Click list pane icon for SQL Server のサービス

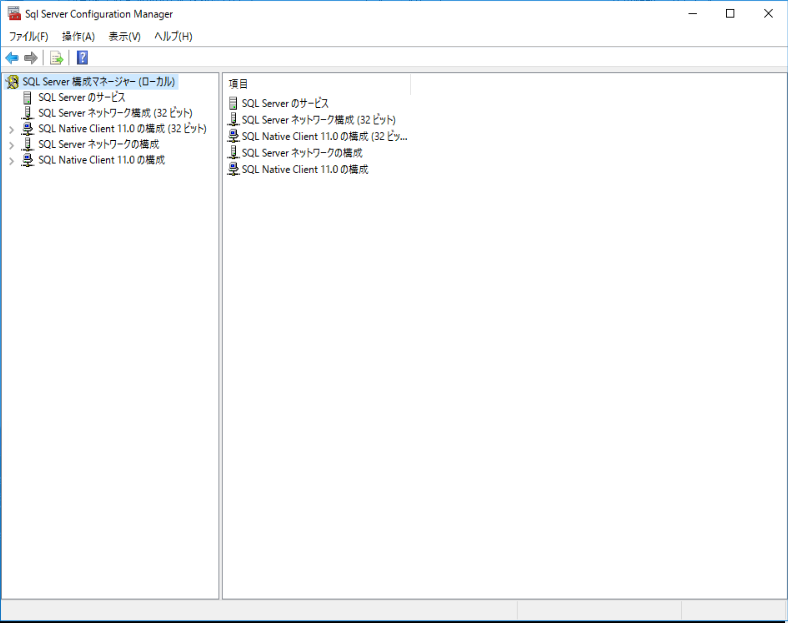pos(233,103)
